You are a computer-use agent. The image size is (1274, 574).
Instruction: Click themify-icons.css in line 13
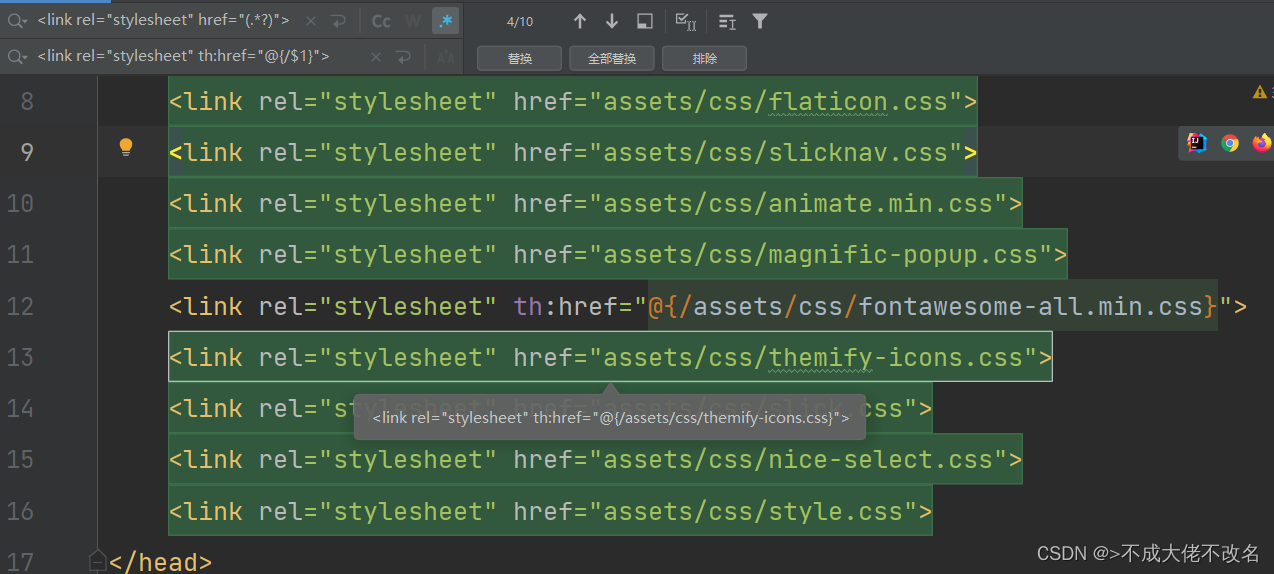[x=896, y=357]
